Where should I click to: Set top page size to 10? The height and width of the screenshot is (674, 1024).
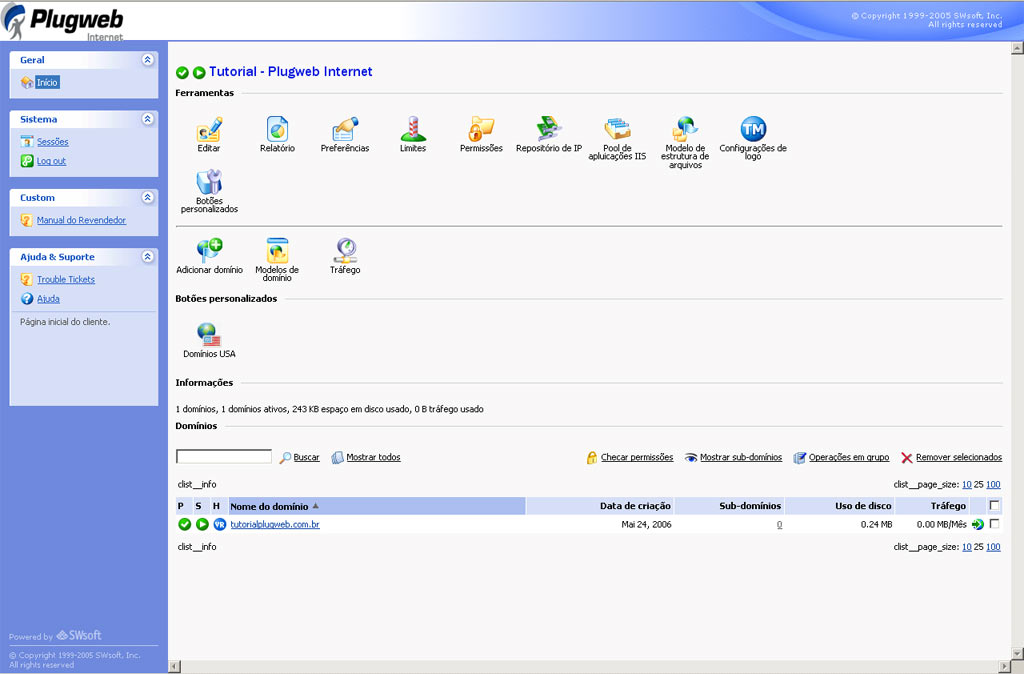point(967,485)
